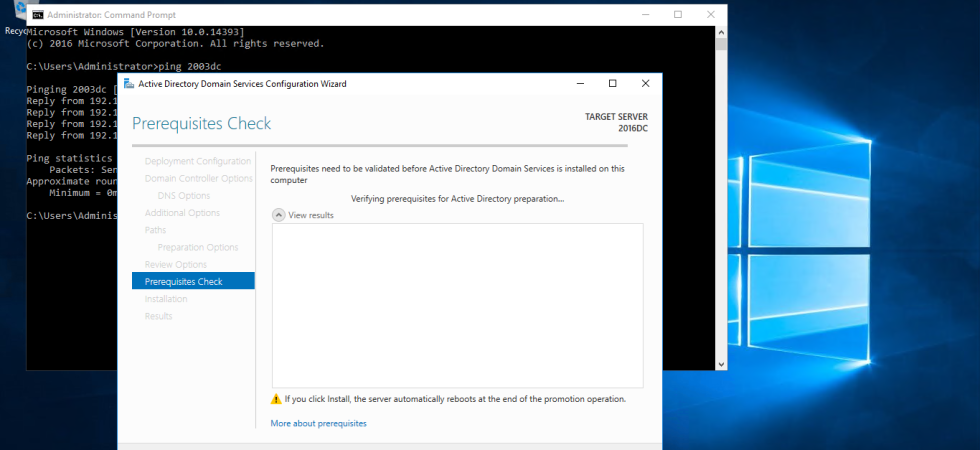980x450 pixels.
Task: Click the Command Prompt scrollbar thumb
Action: 721,44
